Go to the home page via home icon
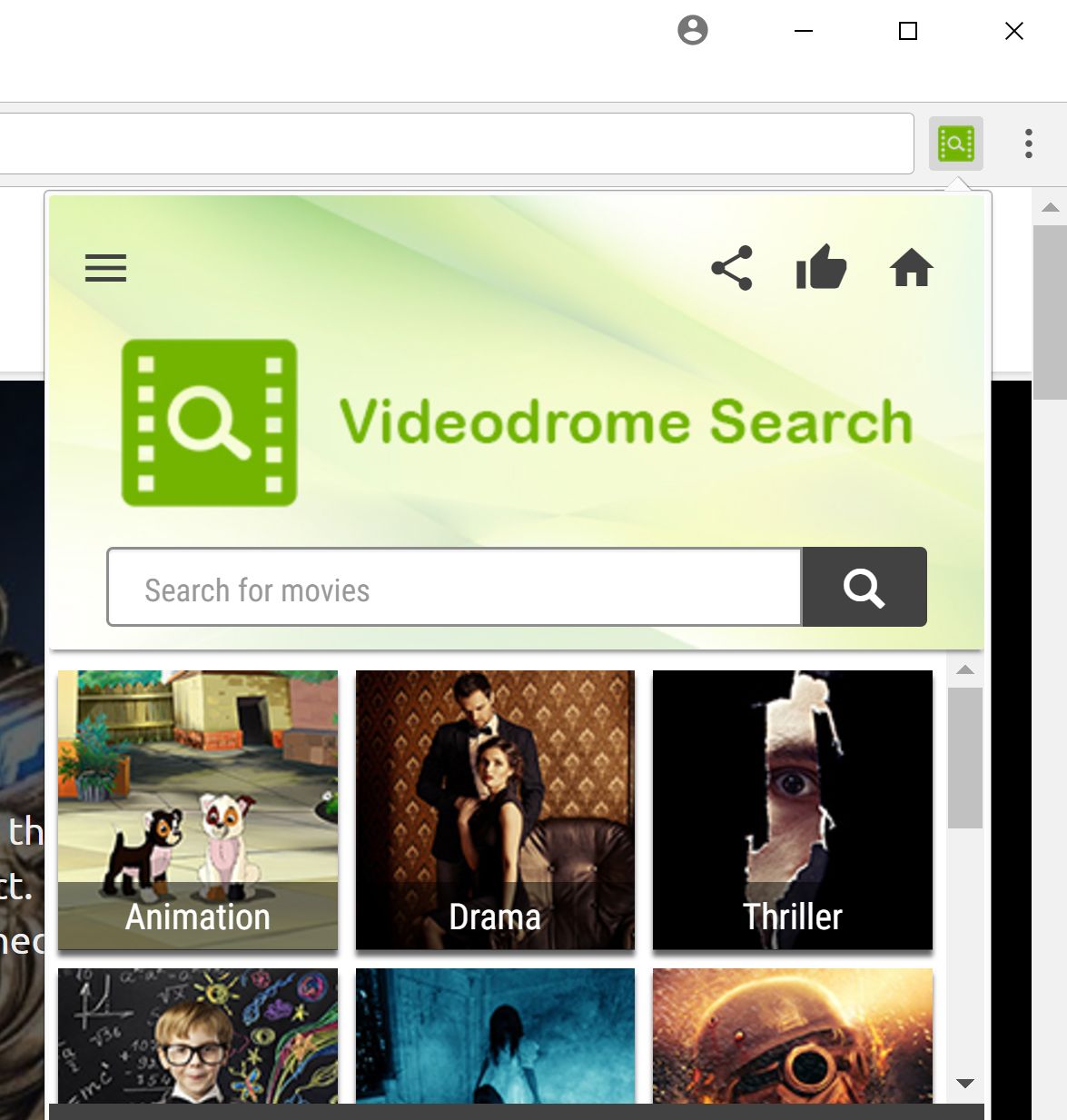The image size is (1067, 1120). tap(913, 268)
